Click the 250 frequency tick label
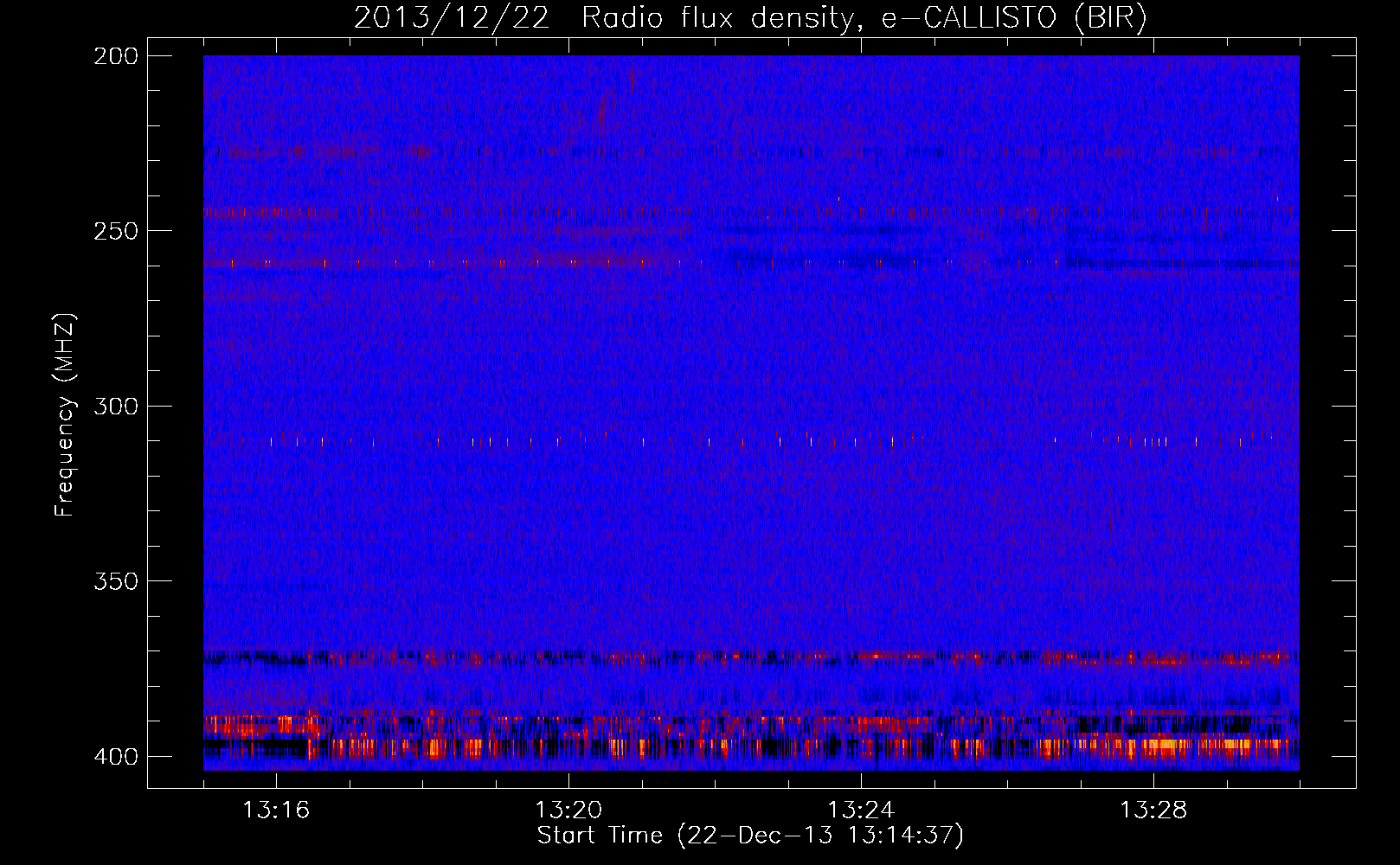The height and width of the screenshot is (865, 1400). [116, 231]
